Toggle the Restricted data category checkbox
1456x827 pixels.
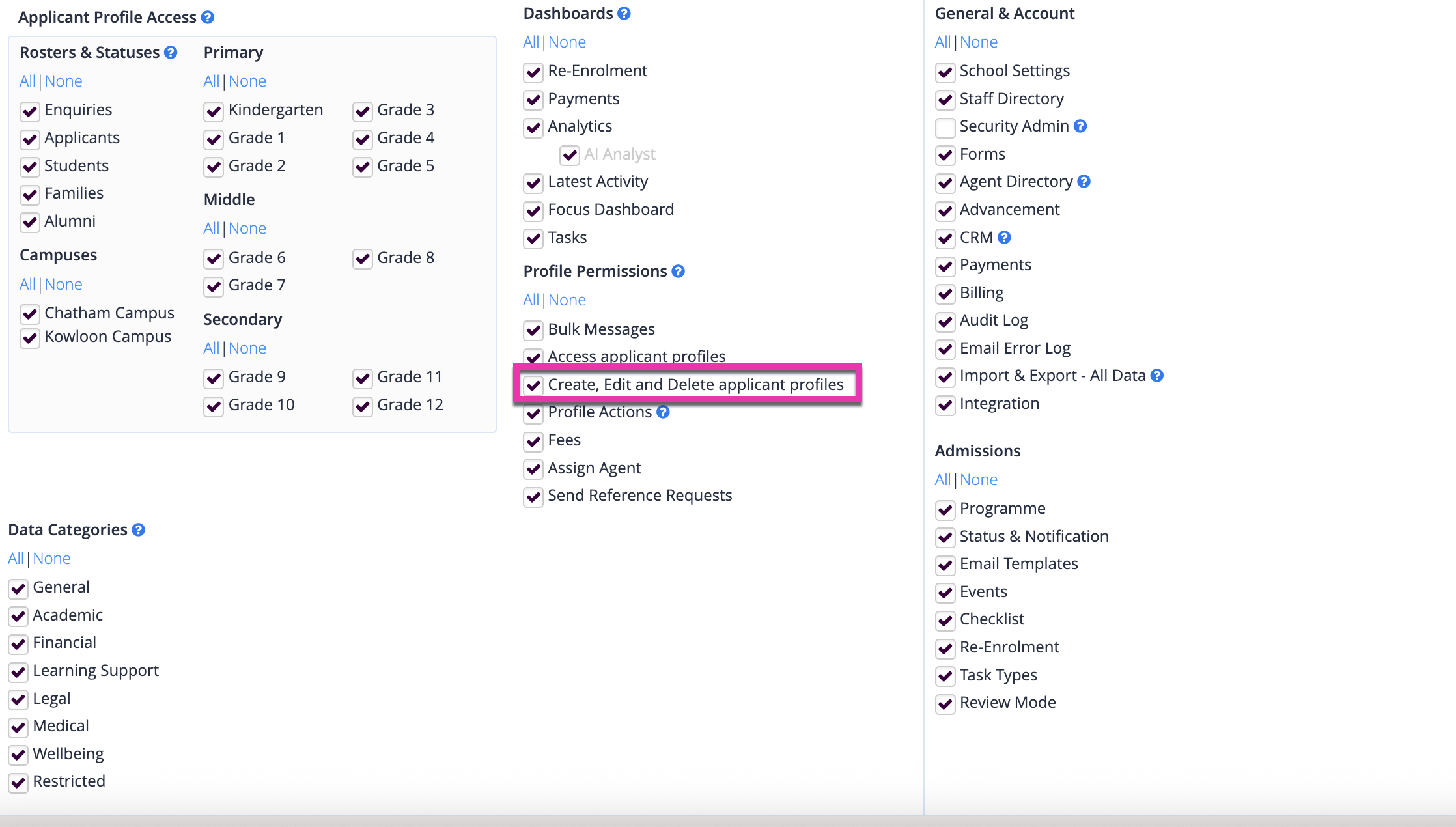click(x=18, y=783)
